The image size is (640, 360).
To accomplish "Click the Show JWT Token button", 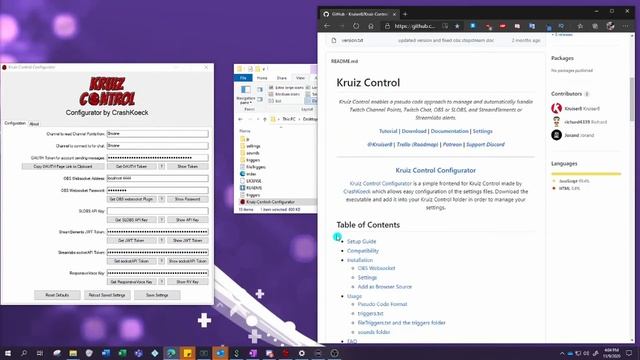I will click(x=188, y=241).
